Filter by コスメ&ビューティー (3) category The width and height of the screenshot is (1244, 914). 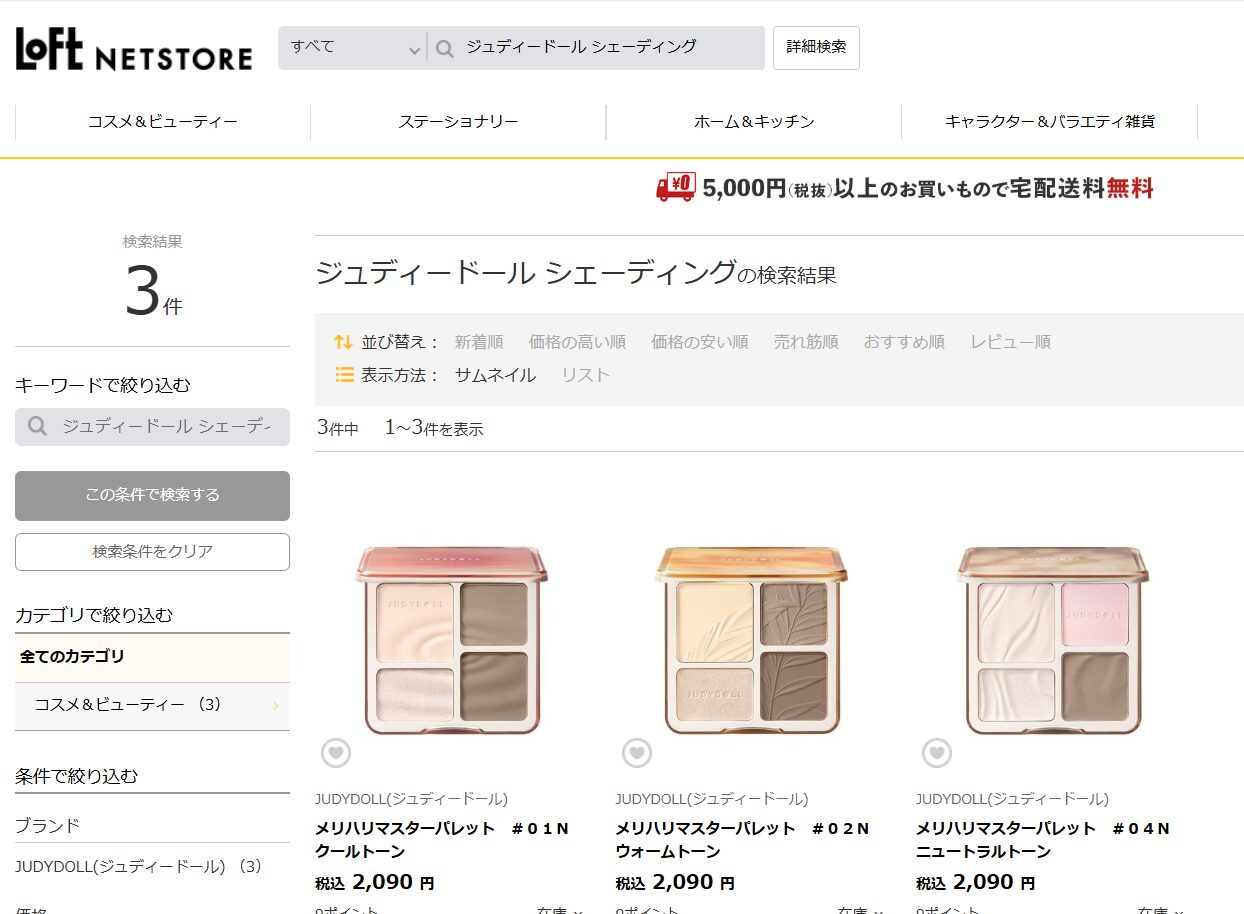(152, 706)
